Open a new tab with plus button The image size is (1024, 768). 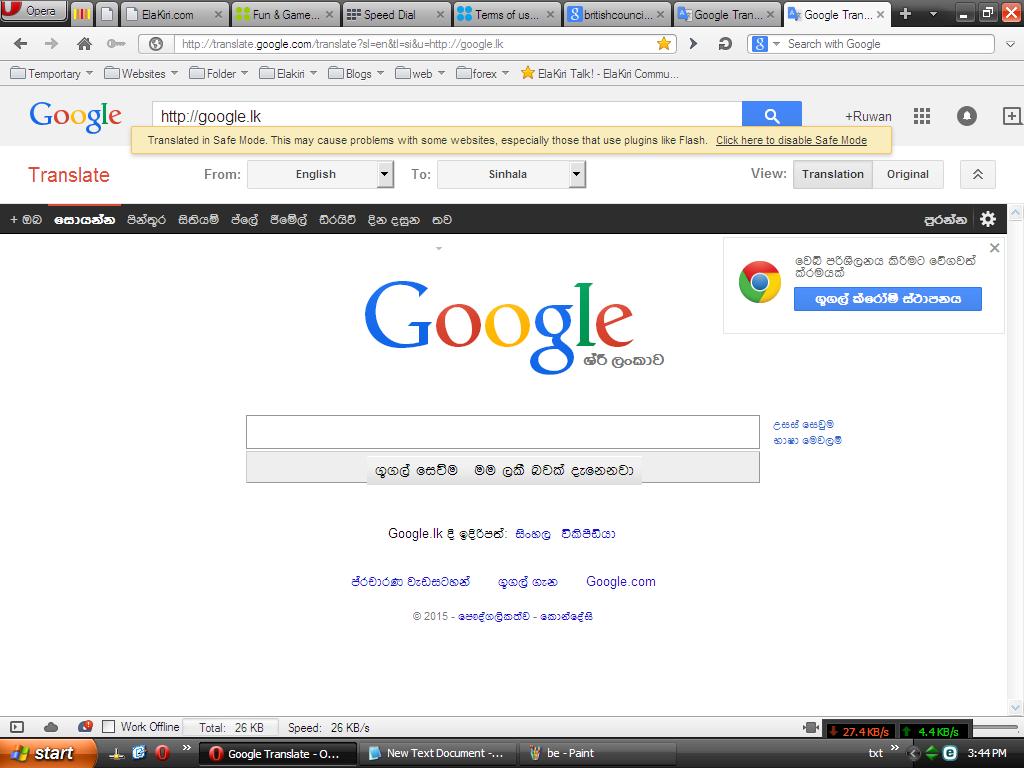[905, 14]
